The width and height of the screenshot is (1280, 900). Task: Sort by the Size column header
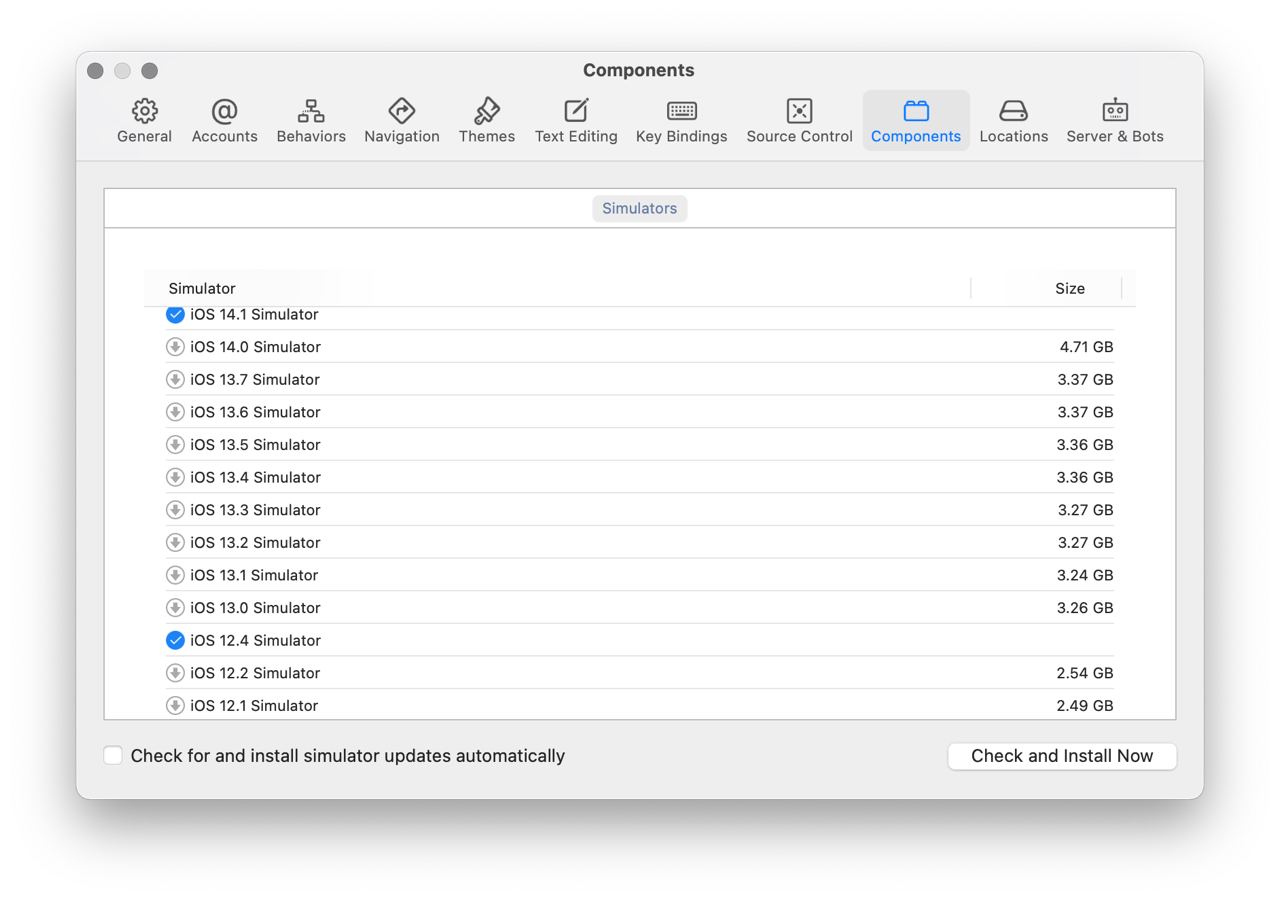coord(1070,288)
